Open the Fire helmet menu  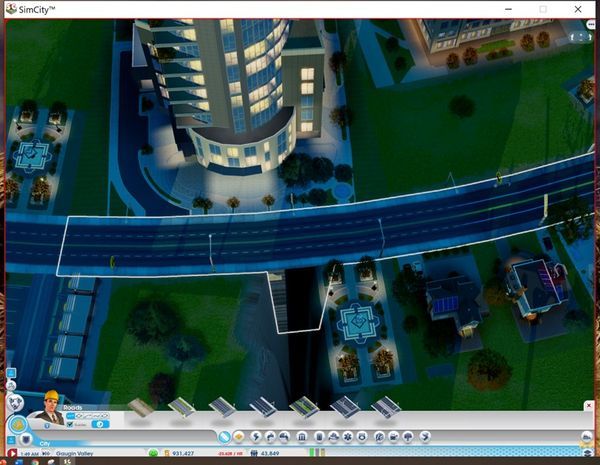333,437
